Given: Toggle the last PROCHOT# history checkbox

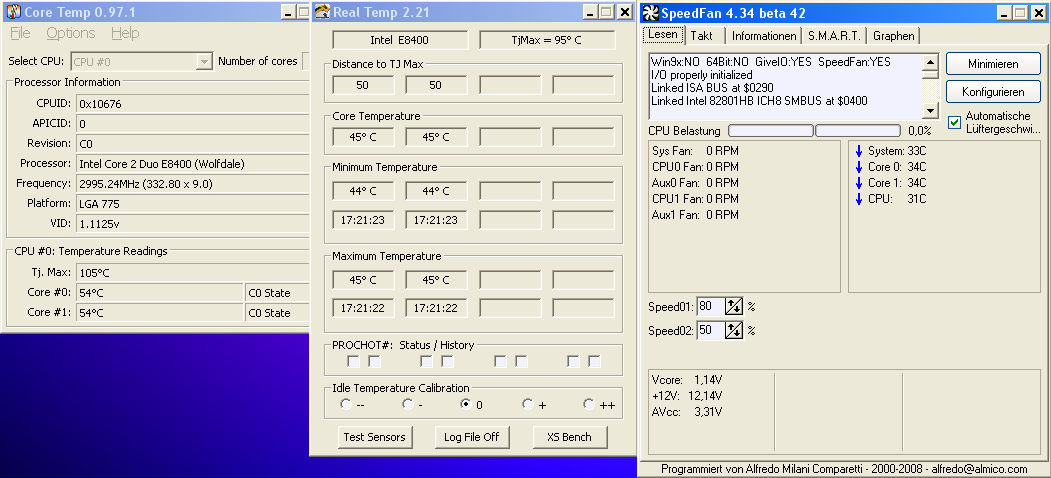Looking at the screenshot, I should [x=594, y=361].
